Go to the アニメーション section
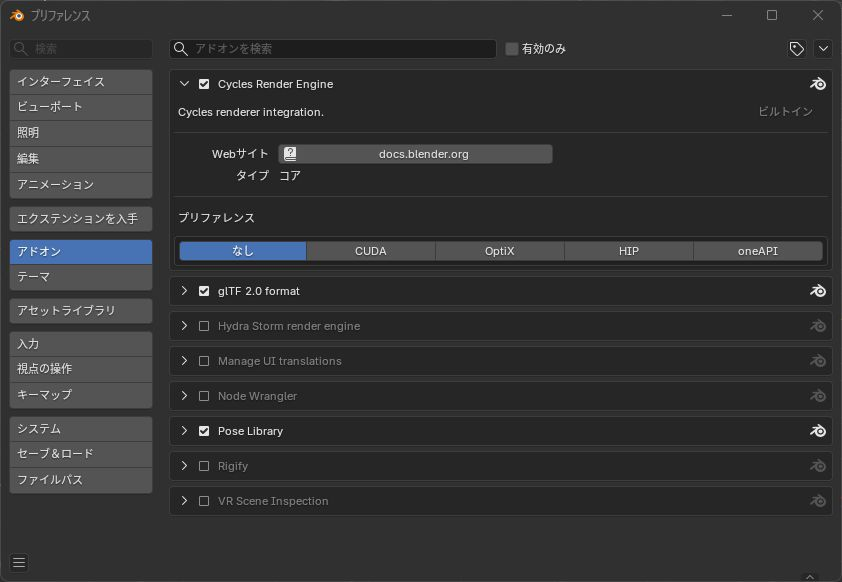The image size is (842, 582). tap(81, 185)
